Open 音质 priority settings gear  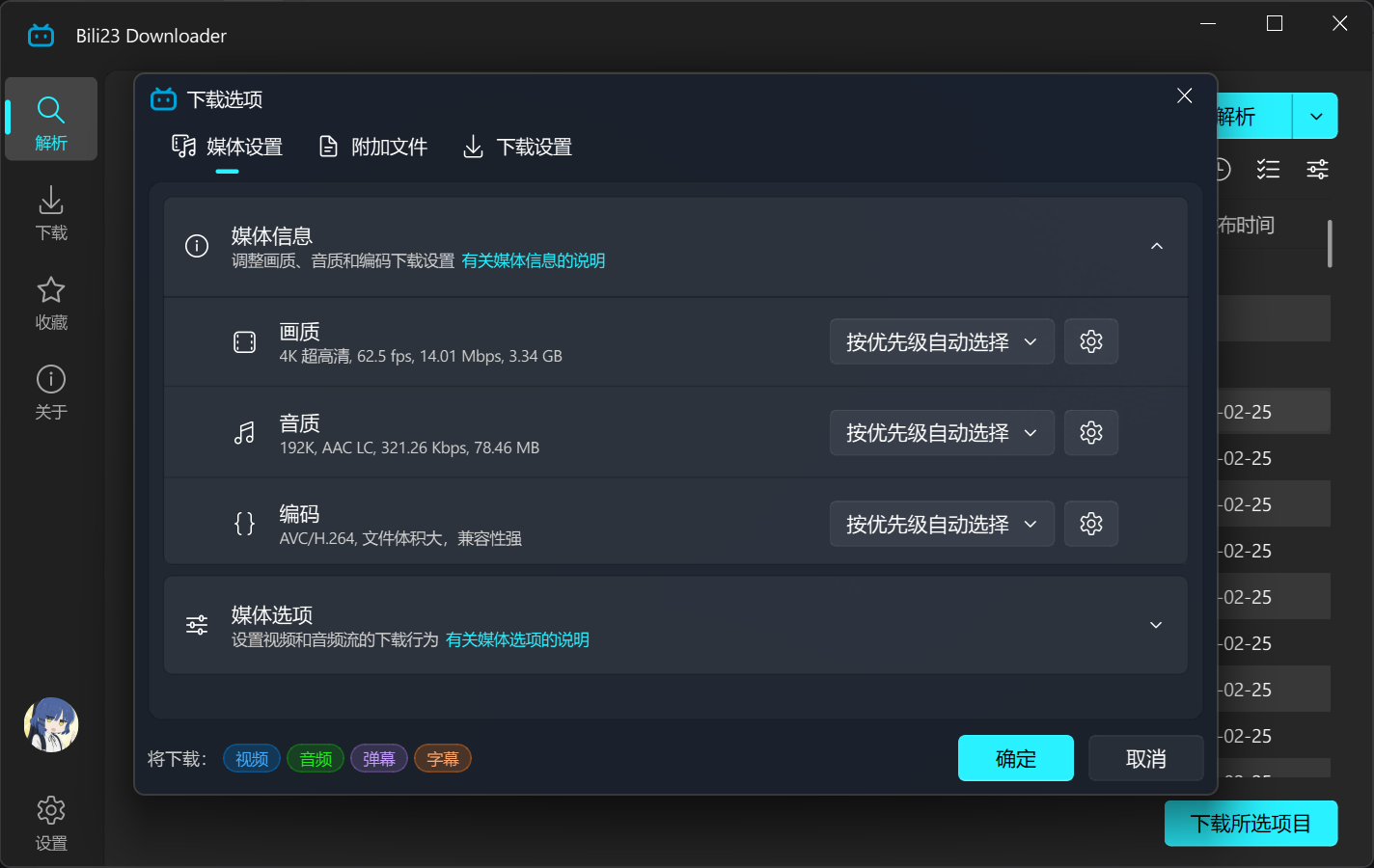1091,432
